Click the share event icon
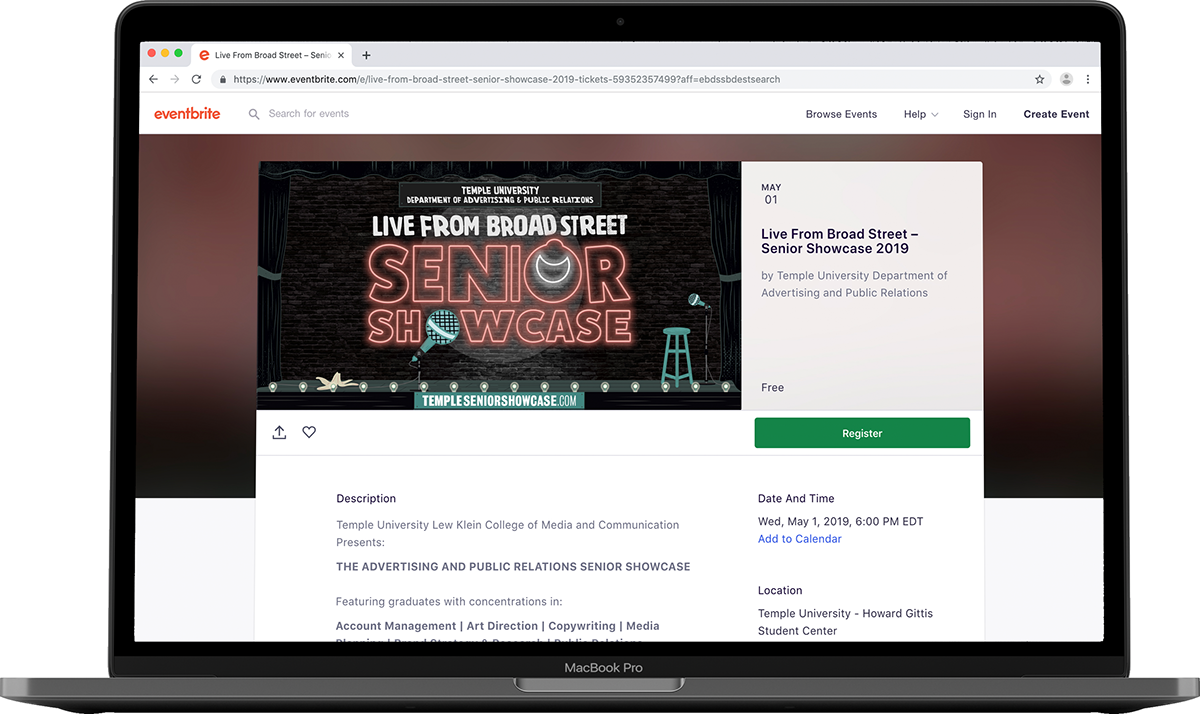 [279, 432]
